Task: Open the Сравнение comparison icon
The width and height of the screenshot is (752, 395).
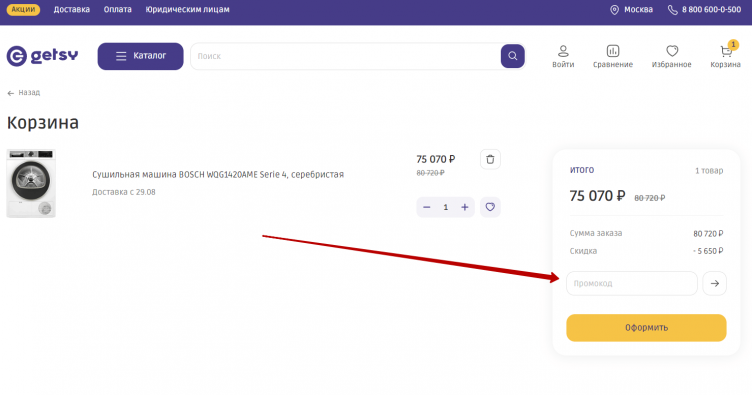Action: 613,56
